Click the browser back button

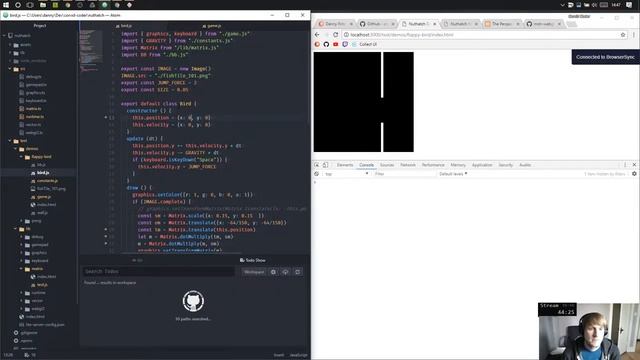pyautogui.click(x=317, y=35)
